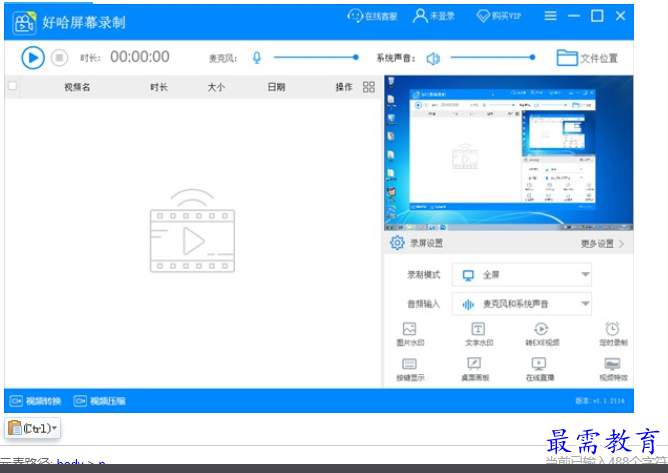Click the version number text in footer

click(x=600, y=401)
